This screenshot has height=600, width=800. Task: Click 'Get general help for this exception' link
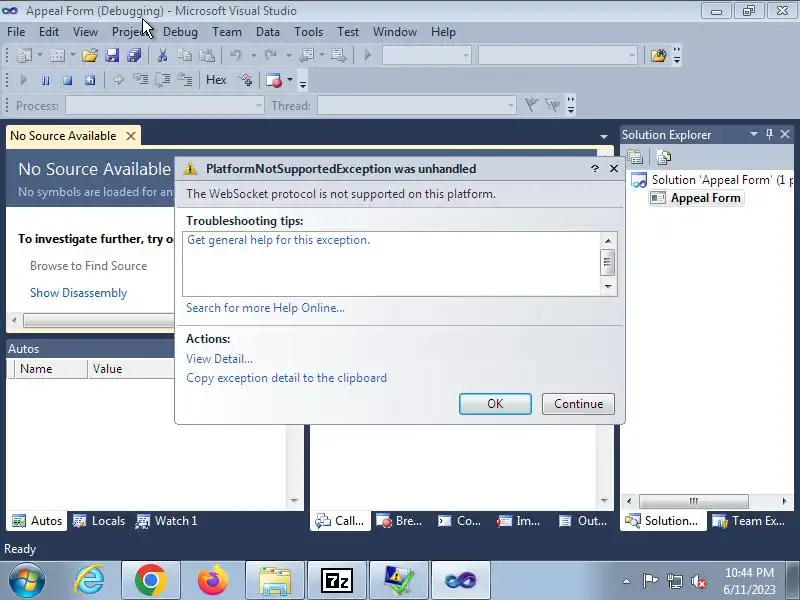[279, 240]
